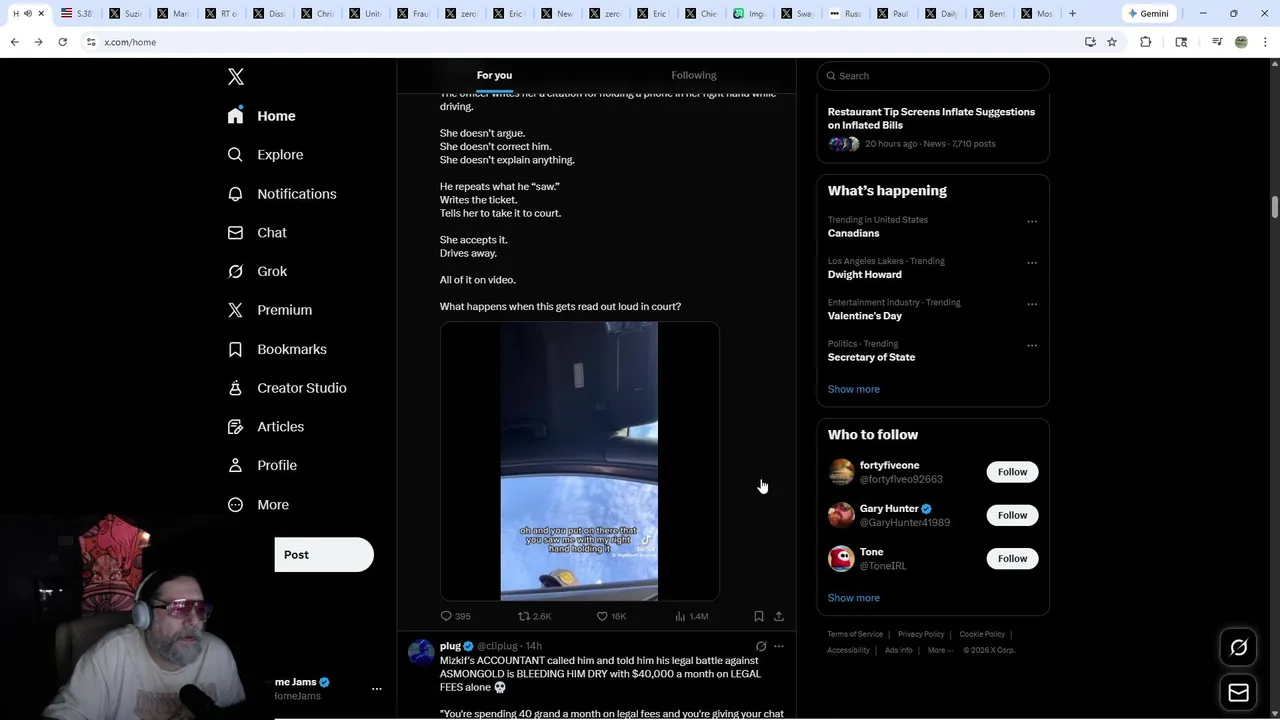The width and height of the screenshot is (1280, 720).
Task: Open Bookmarks in the sidebar
Action: click(277, 349)
